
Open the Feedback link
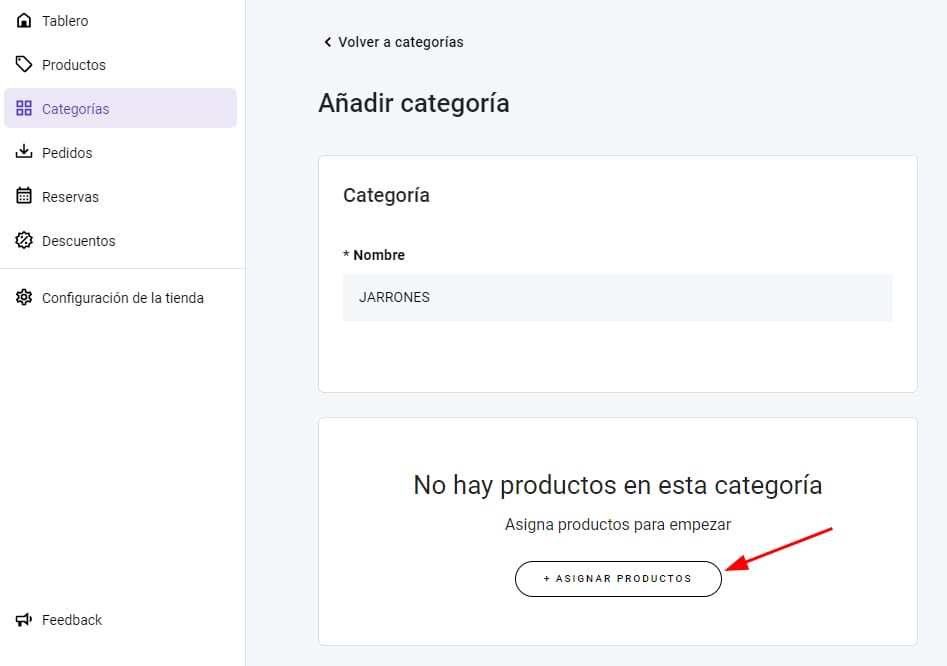[120, 620]
